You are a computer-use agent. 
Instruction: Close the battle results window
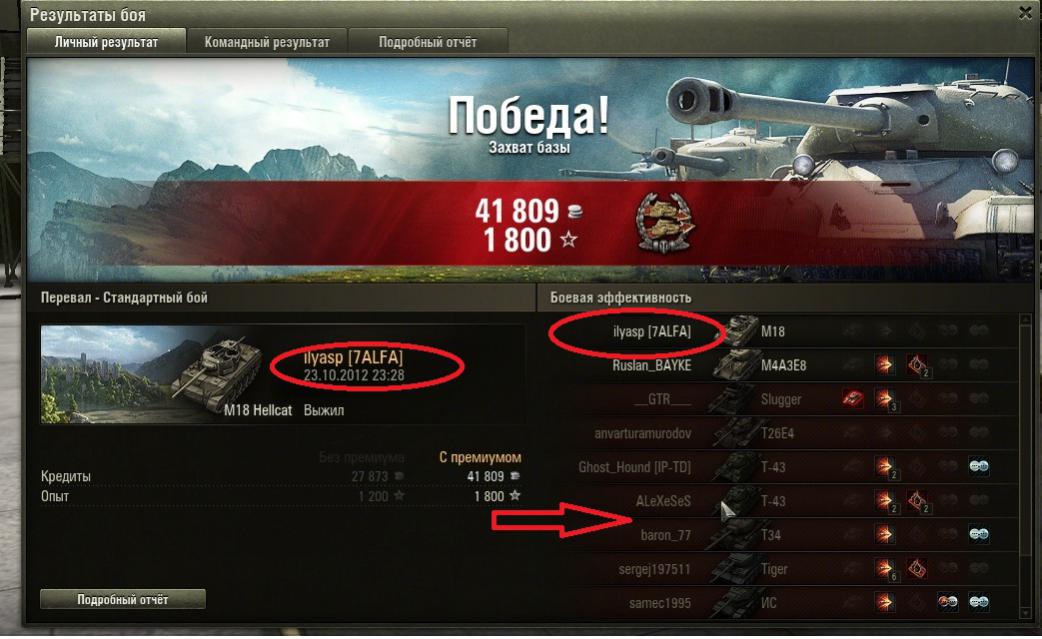pyautogui.click(x=1025, y=13)
